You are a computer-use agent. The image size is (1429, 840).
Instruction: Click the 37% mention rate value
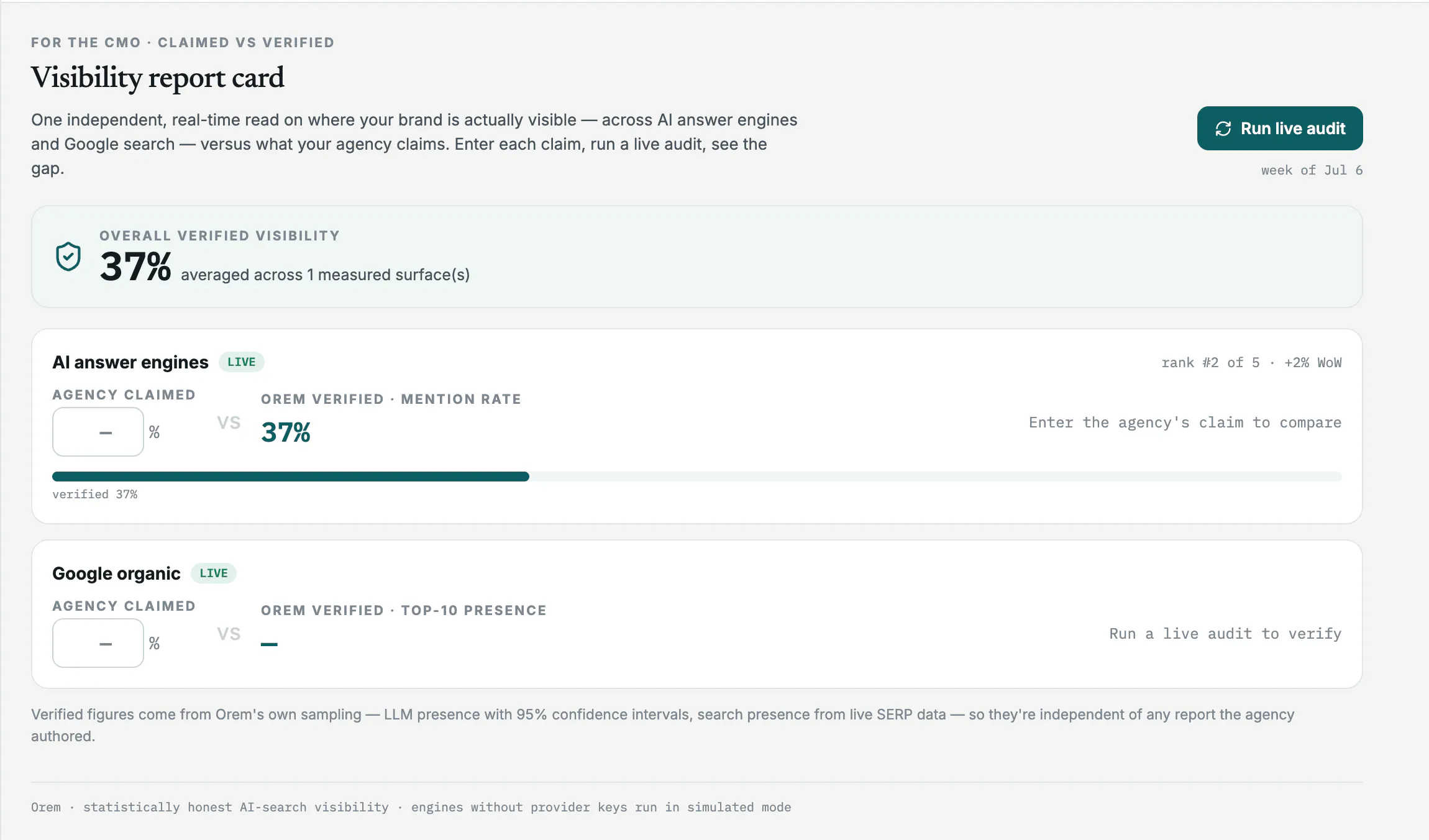point(286,432)
